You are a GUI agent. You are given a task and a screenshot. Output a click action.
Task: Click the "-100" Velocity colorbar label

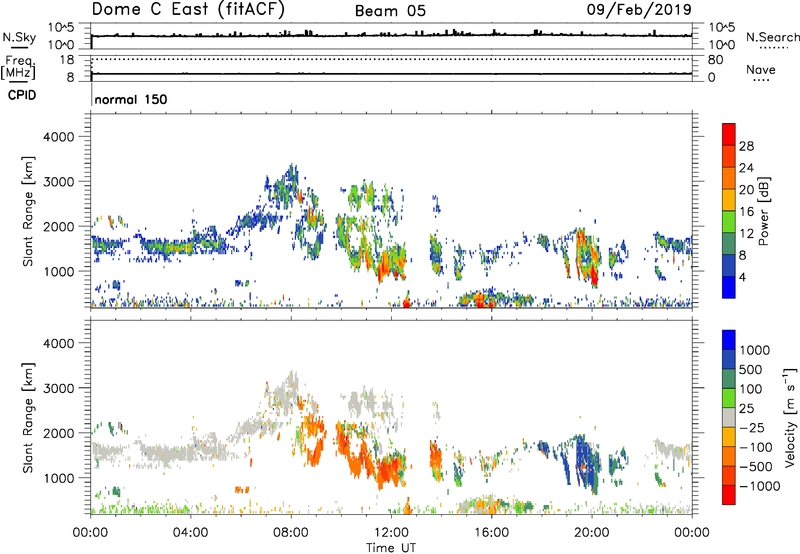coord(756,447)
